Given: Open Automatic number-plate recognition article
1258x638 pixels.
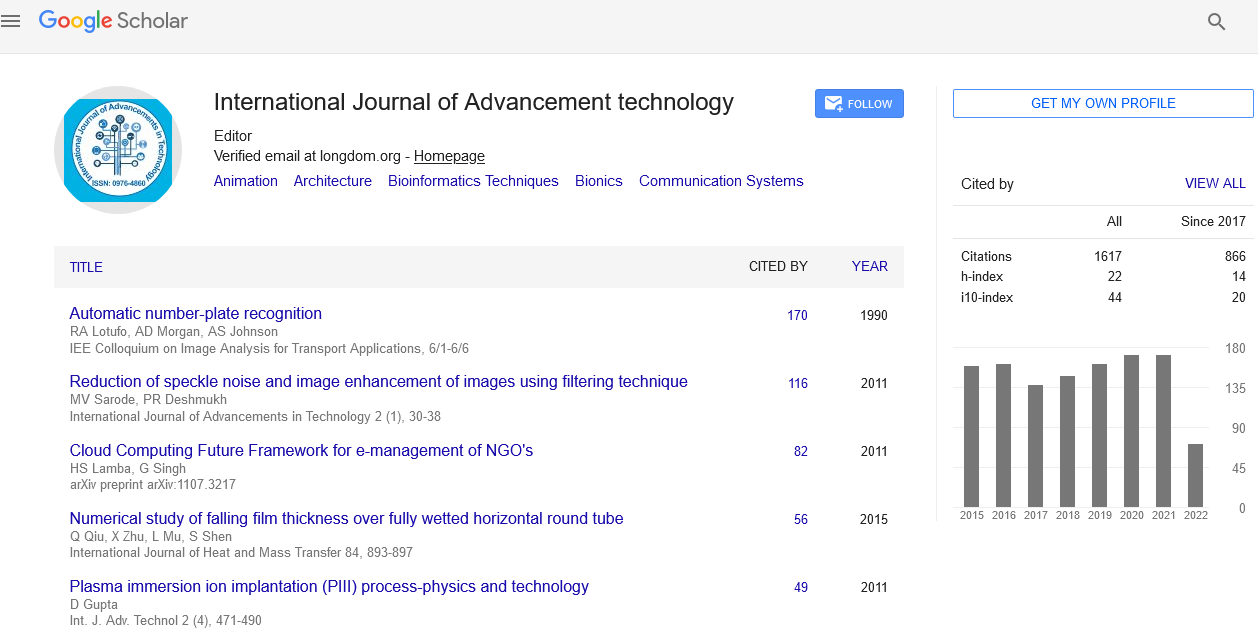Looking at the screenshot, I should pos(195,313).
